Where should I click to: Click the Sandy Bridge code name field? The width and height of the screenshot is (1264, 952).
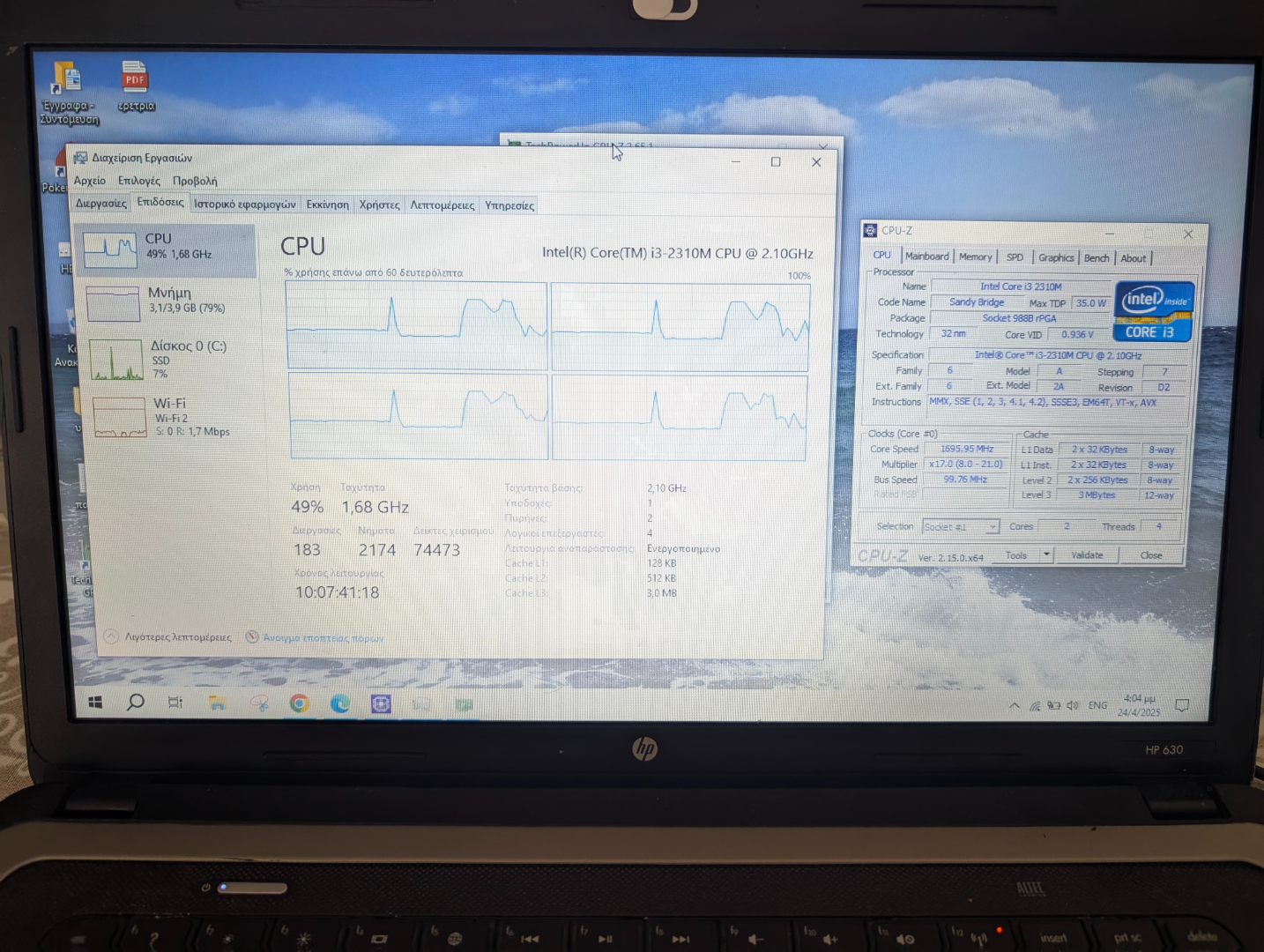(x=976, y=302)
